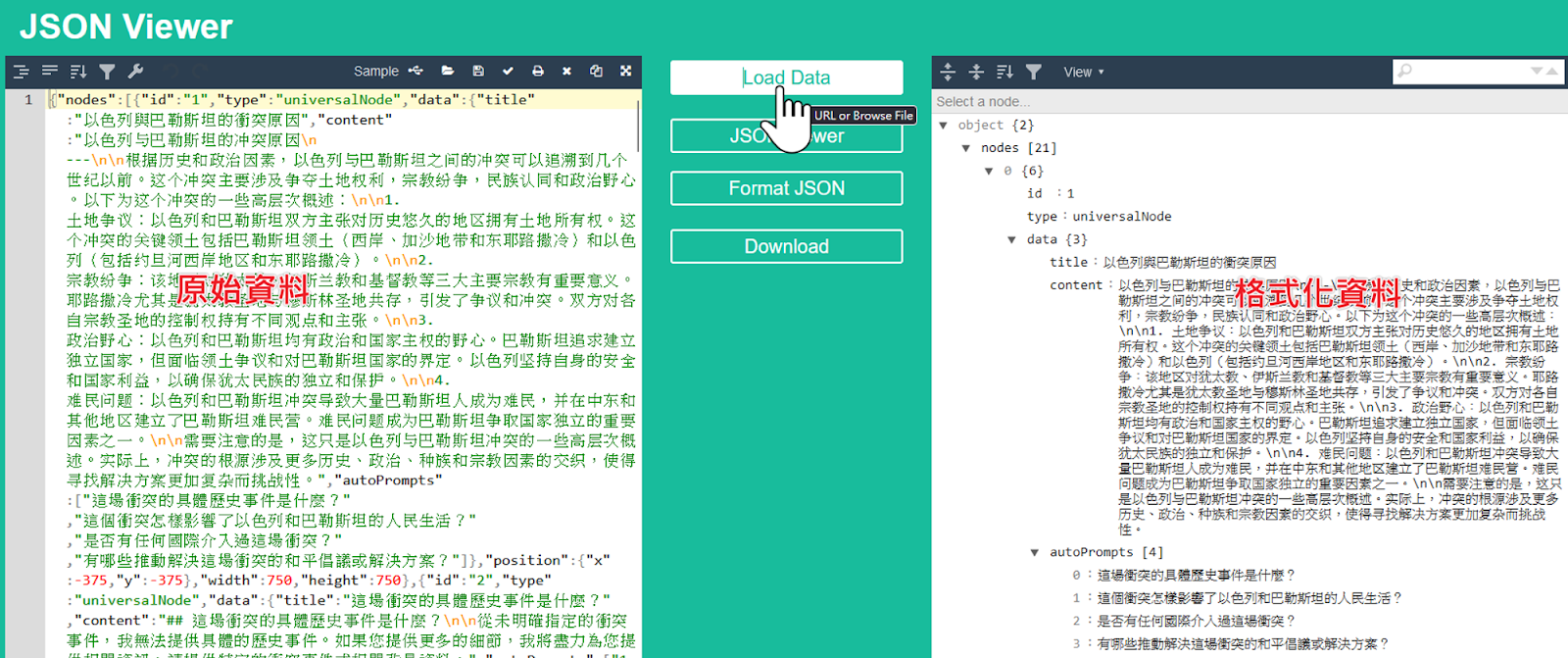Screen dimensions: 1568x658
Task: Click the JSON Viewer page title
Action: 126,26
